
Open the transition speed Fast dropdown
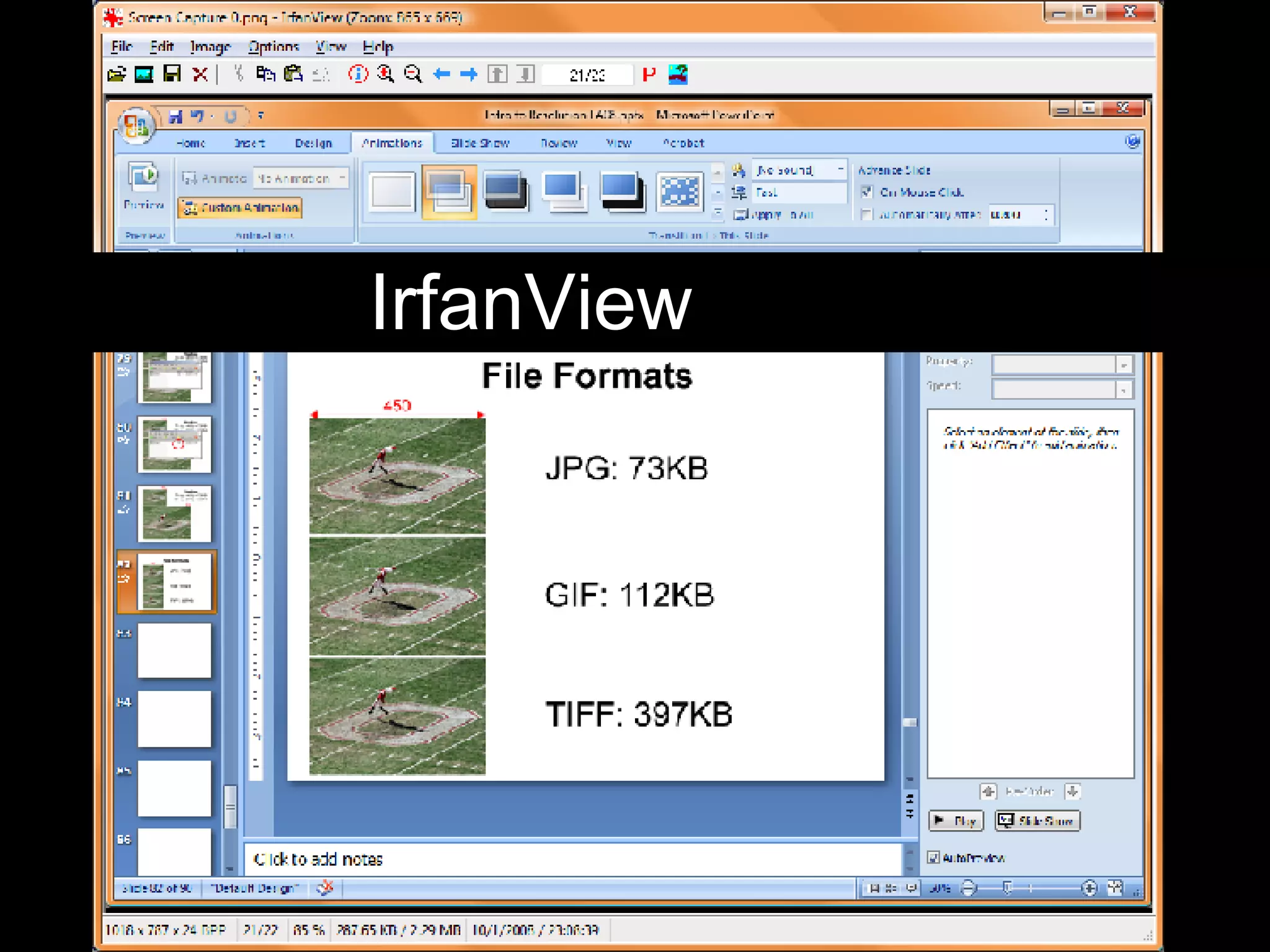click(x=800, y=193)
